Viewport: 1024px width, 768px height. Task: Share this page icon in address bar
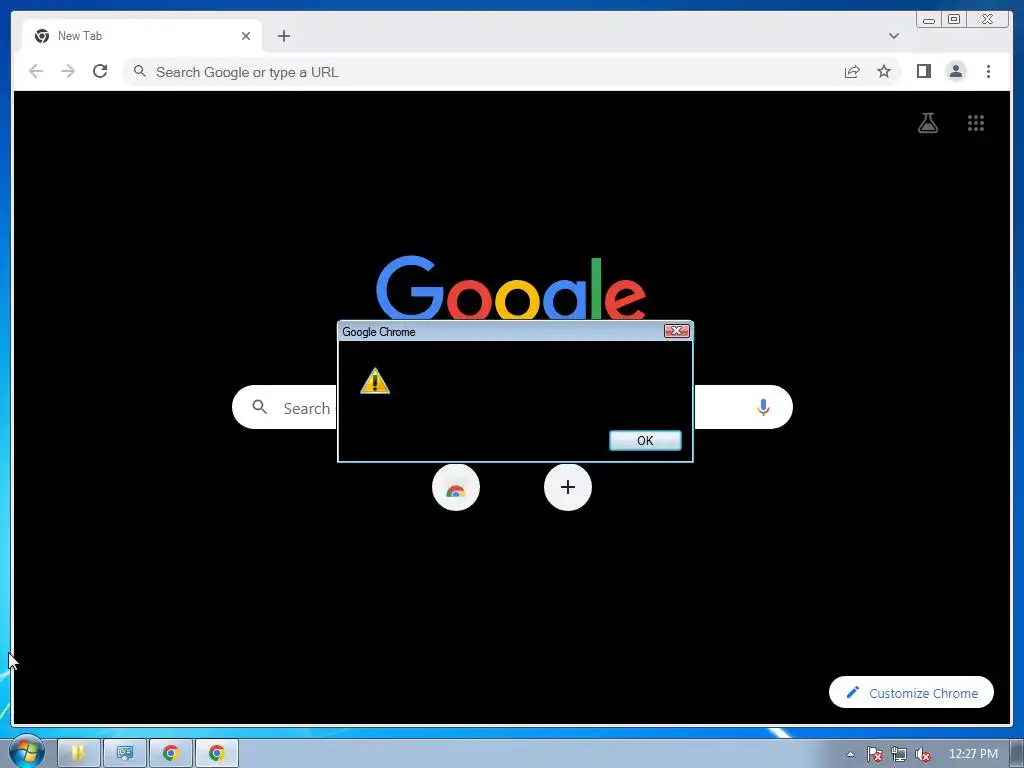[x=852, y=72]
